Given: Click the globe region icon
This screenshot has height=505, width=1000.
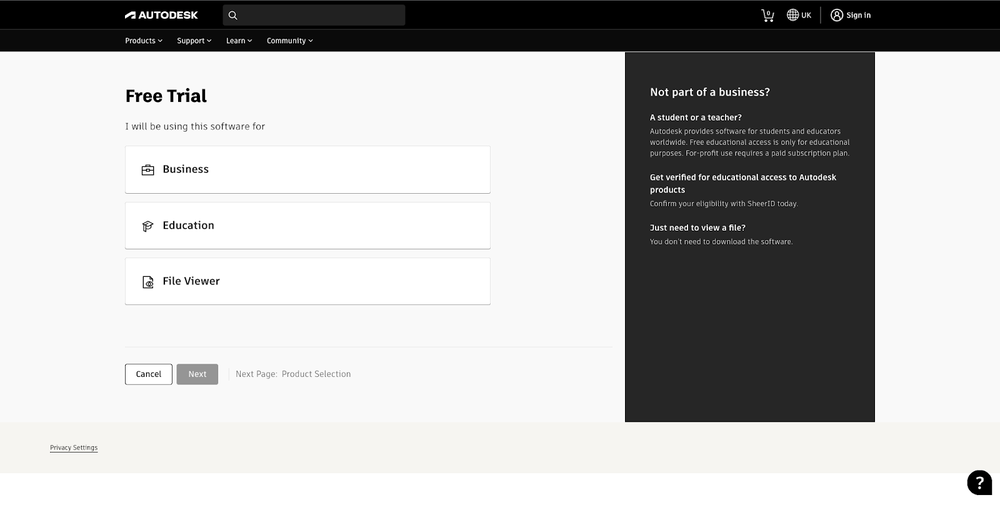Looking at the screenshot, I should [793, 15].
